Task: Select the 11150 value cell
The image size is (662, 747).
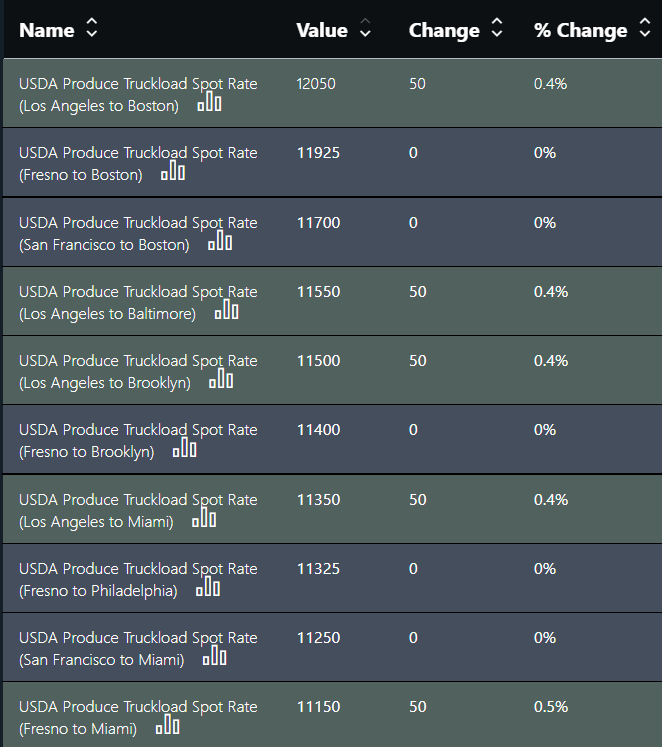Action: pos(319,707)
